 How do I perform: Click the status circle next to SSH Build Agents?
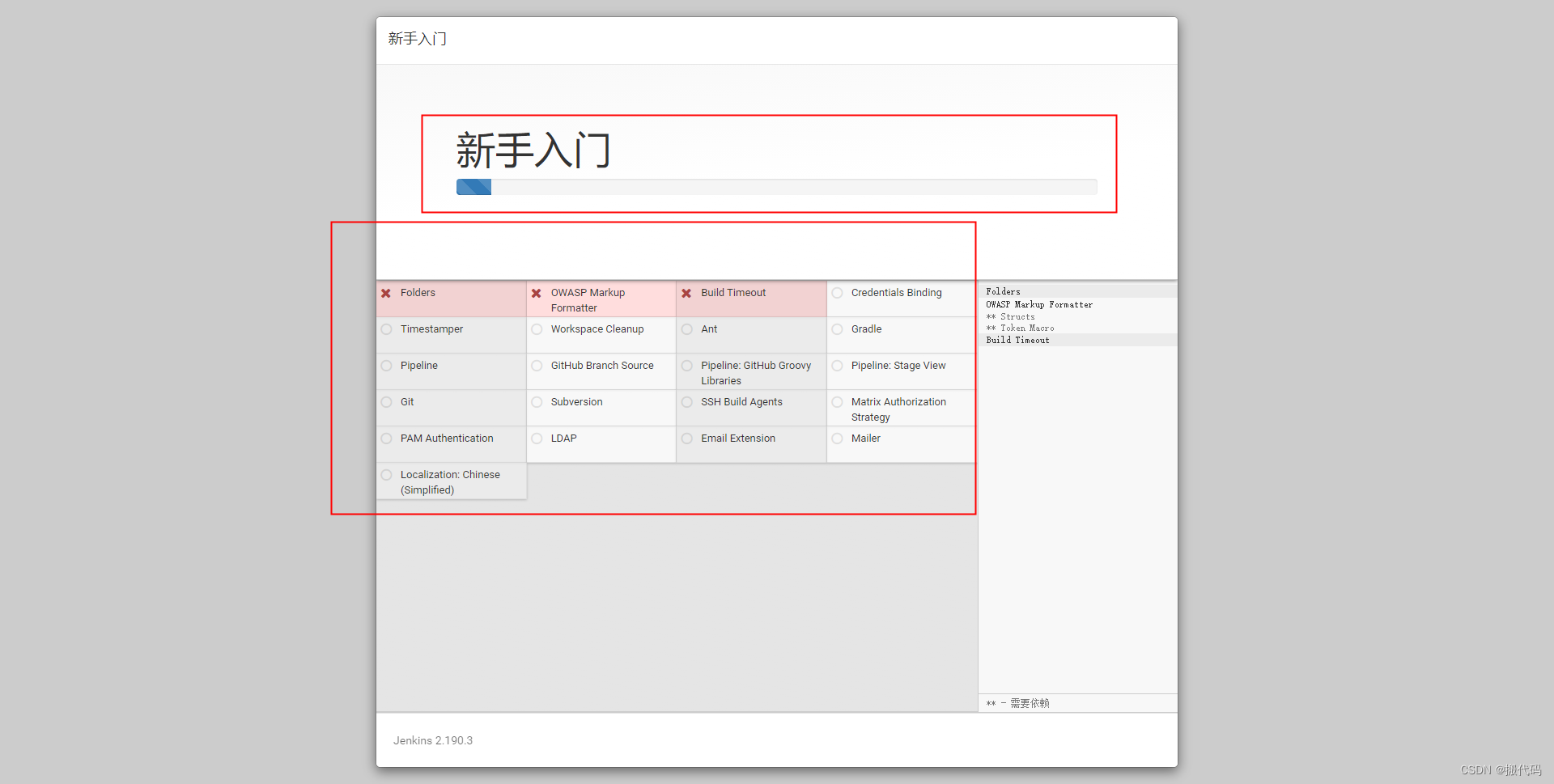click(x=686, y=402)
